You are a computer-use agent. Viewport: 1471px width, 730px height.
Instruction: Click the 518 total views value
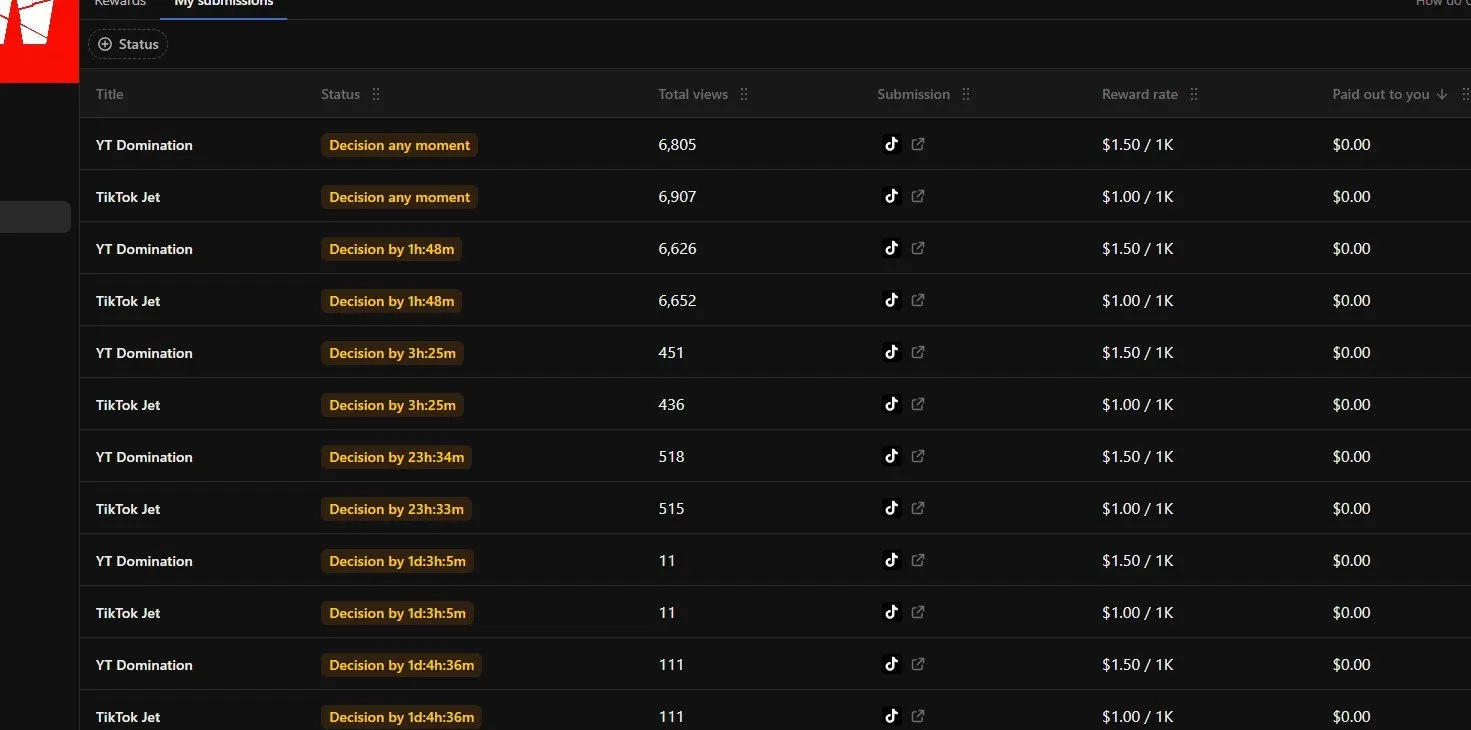pyautogui.click(x=671, y=457)
